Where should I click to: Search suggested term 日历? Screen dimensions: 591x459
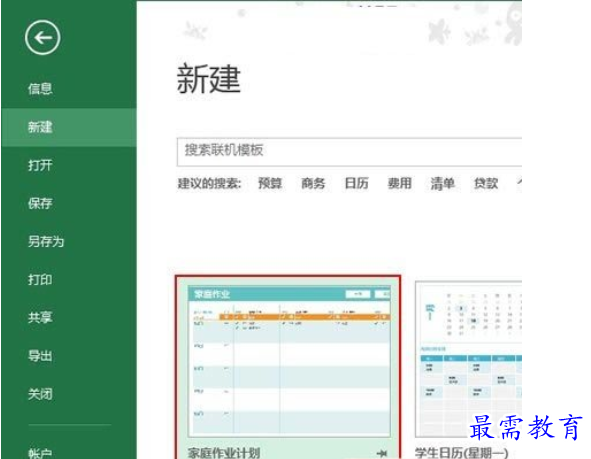tap(356, 184)
